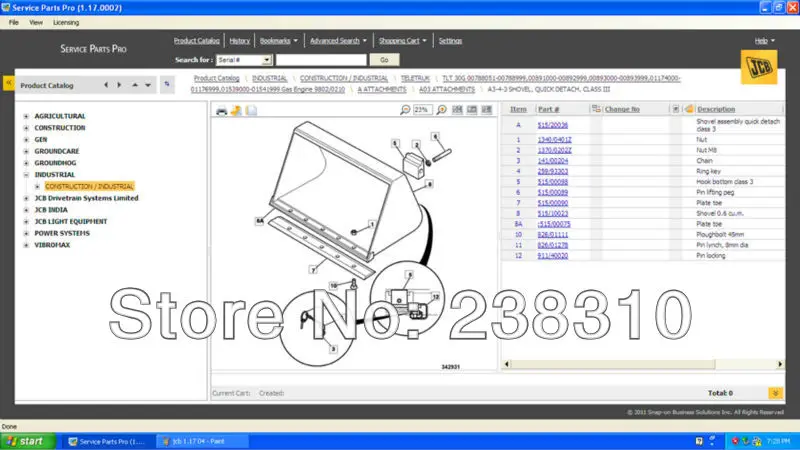Click the third layout view icon
800x450 pixels.
tap(487, 110)
